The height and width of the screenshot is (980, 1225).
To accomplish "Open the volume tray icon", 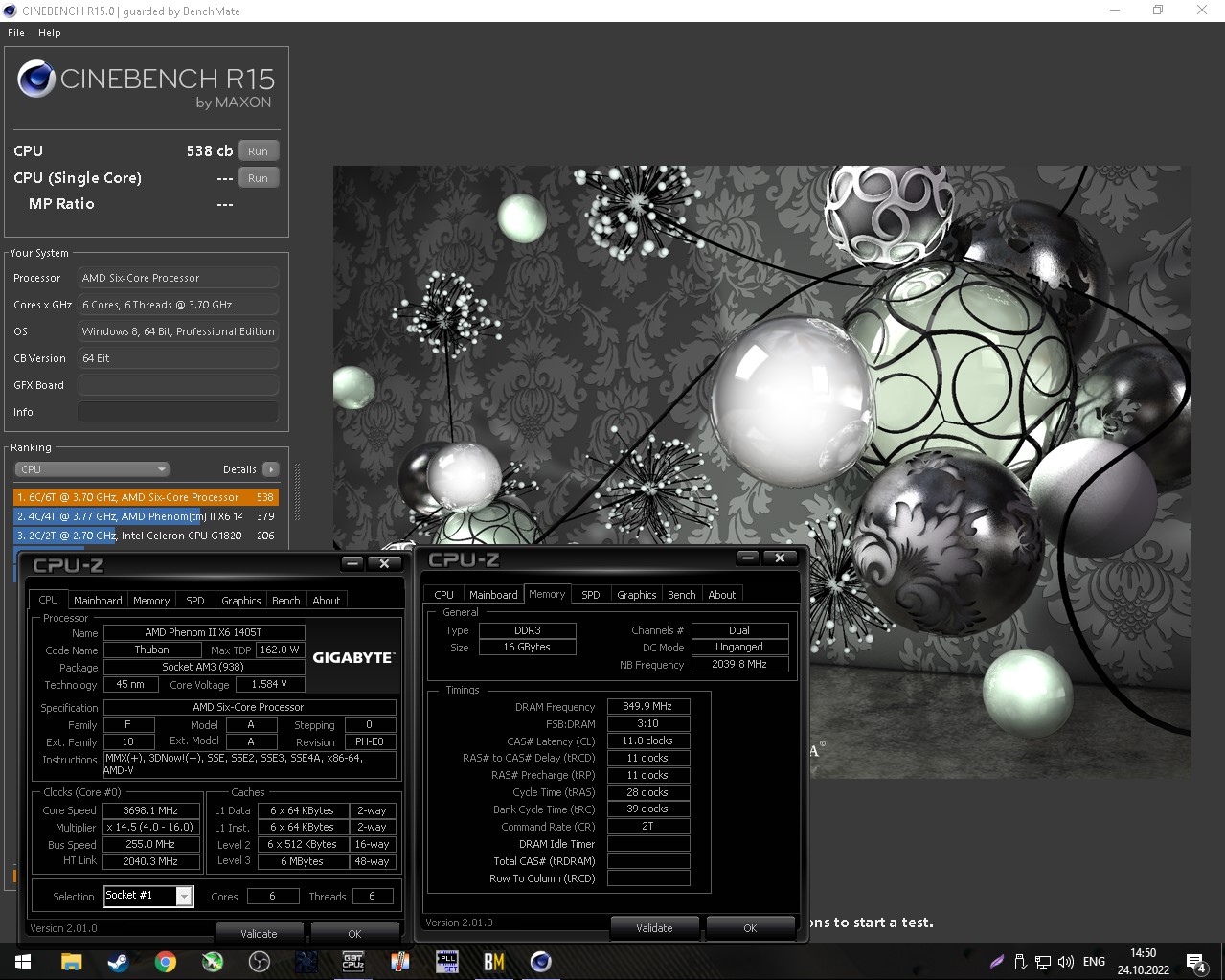I will pos(1066,962).
